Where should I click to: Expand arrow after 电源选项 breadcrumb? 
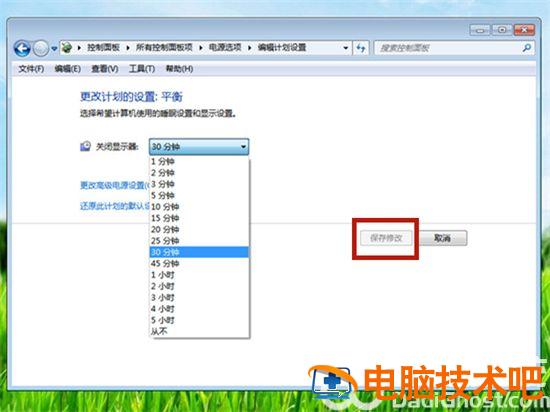[x=250, y=48]
